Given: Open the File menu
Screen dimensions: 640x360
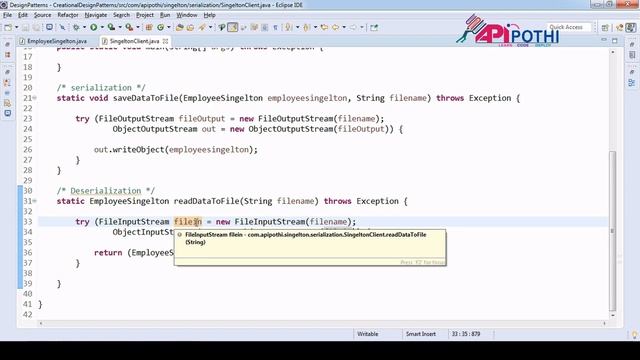Looking at the screenshot, I should click(x=7, y=15).
